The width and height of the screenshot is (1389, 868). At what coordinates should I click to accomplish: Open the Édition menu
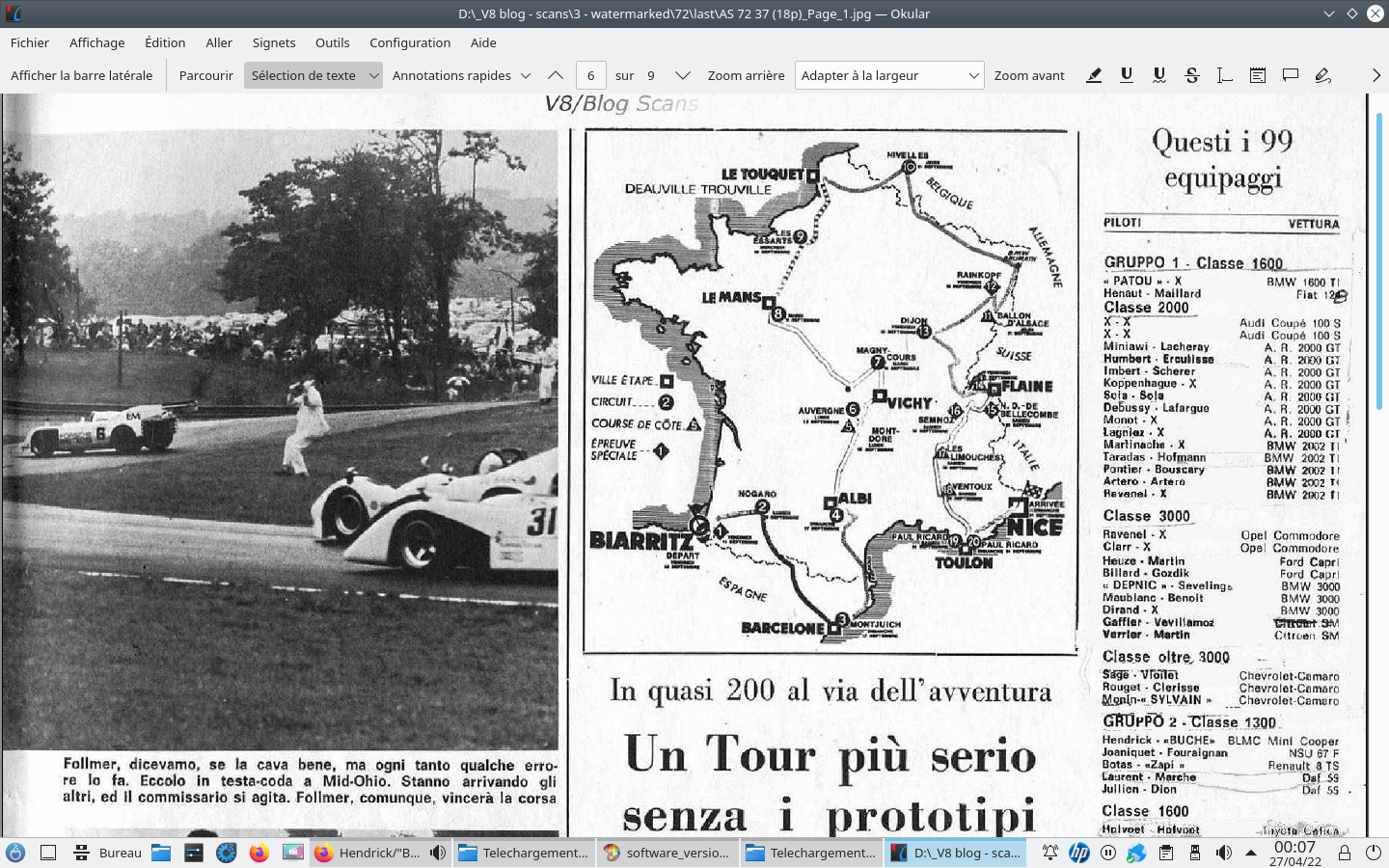click(x=165, y=42)
